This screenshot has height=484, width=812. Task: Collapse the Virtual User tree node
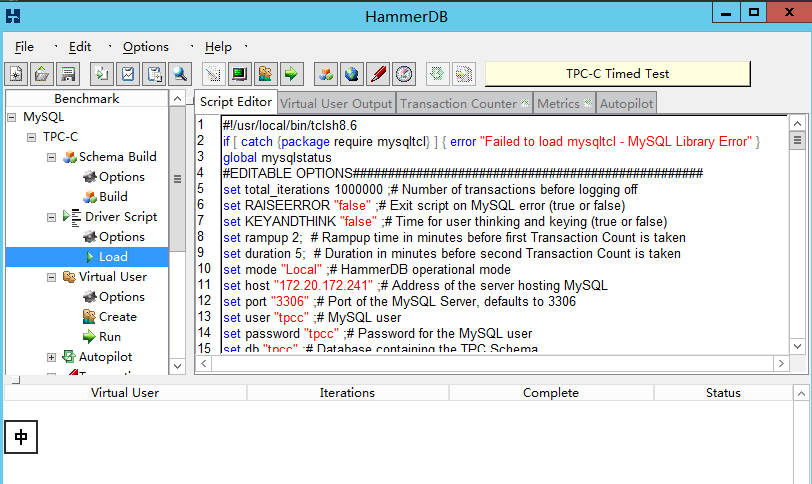point(51,277)
